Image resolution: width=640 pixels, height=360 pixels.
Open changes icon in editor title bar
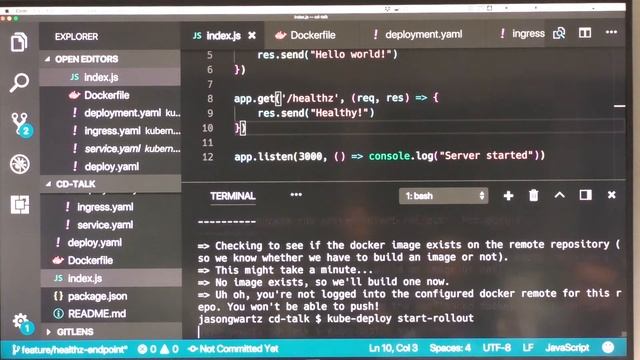click(x=559, y=33)
